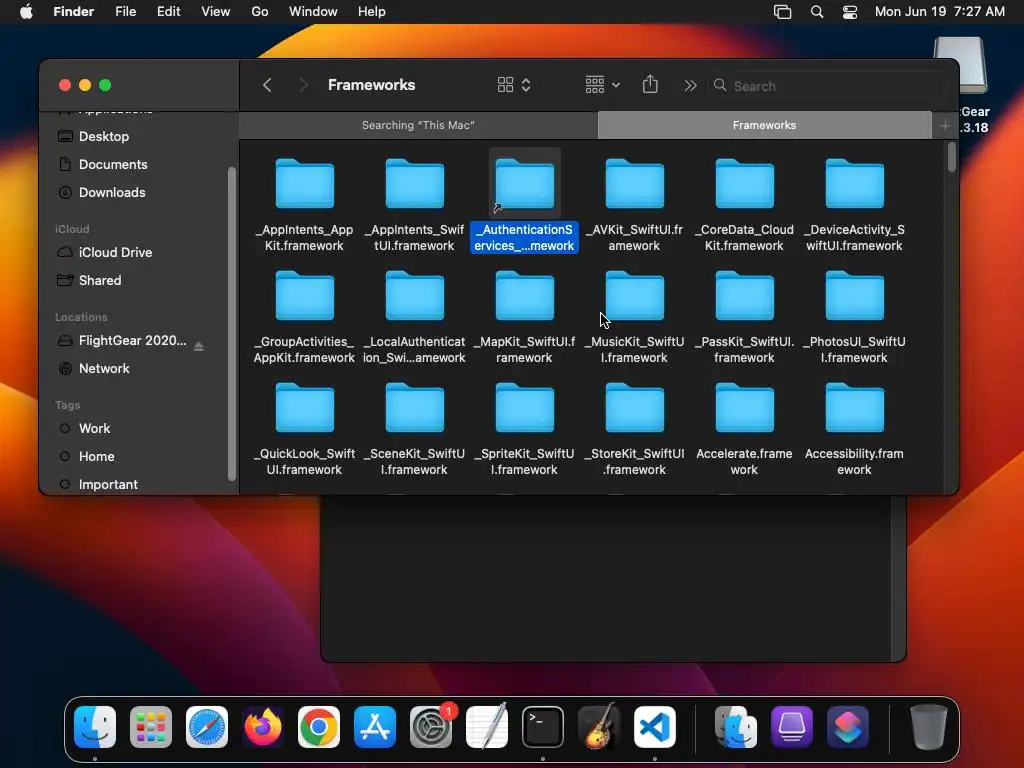The height and width of the screenshot is (768, 1024).
Task: Open the Window menu
Action: click(313, 12)
